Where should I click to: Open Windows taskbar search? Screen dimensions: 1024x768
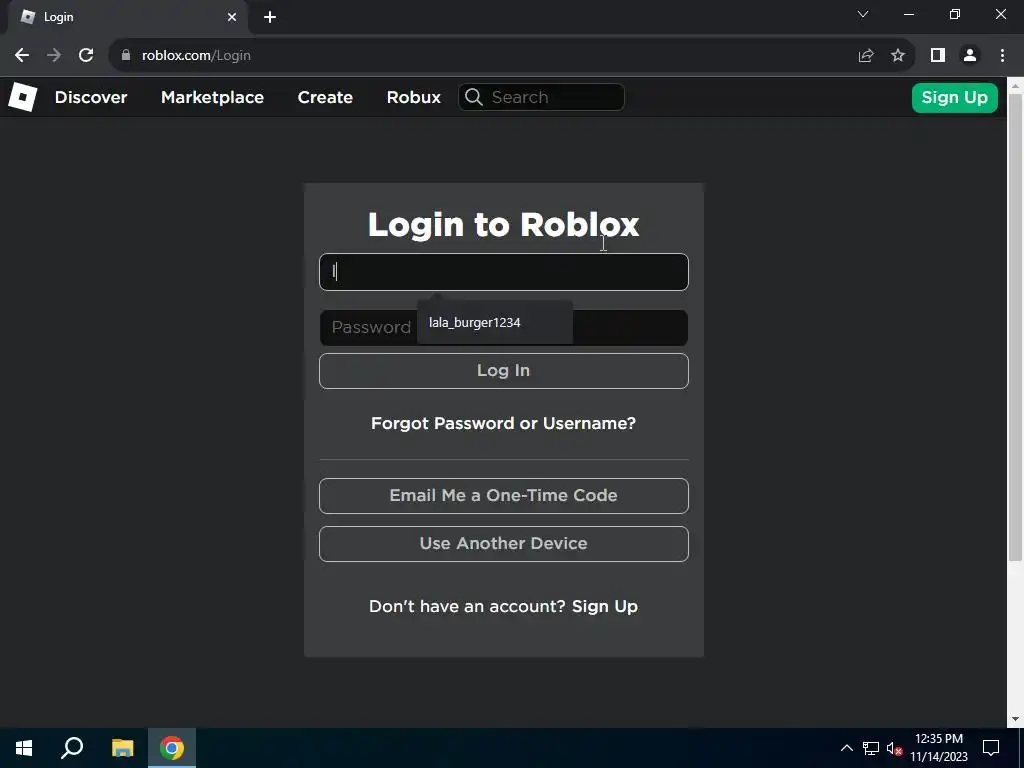pyautogui.click(x=72, y=748)
